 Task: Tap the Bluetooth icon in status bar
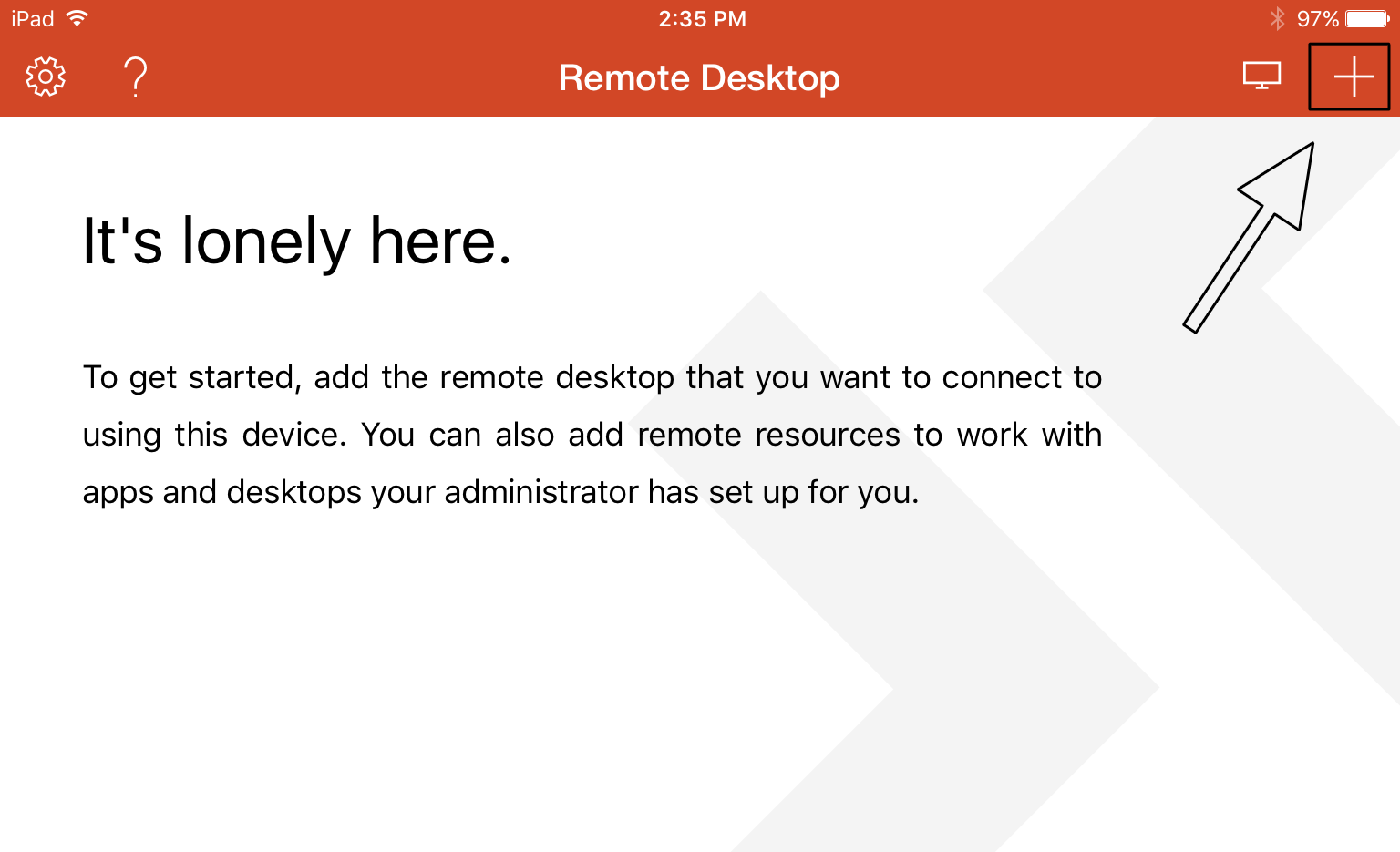(x=1278, y=18)
